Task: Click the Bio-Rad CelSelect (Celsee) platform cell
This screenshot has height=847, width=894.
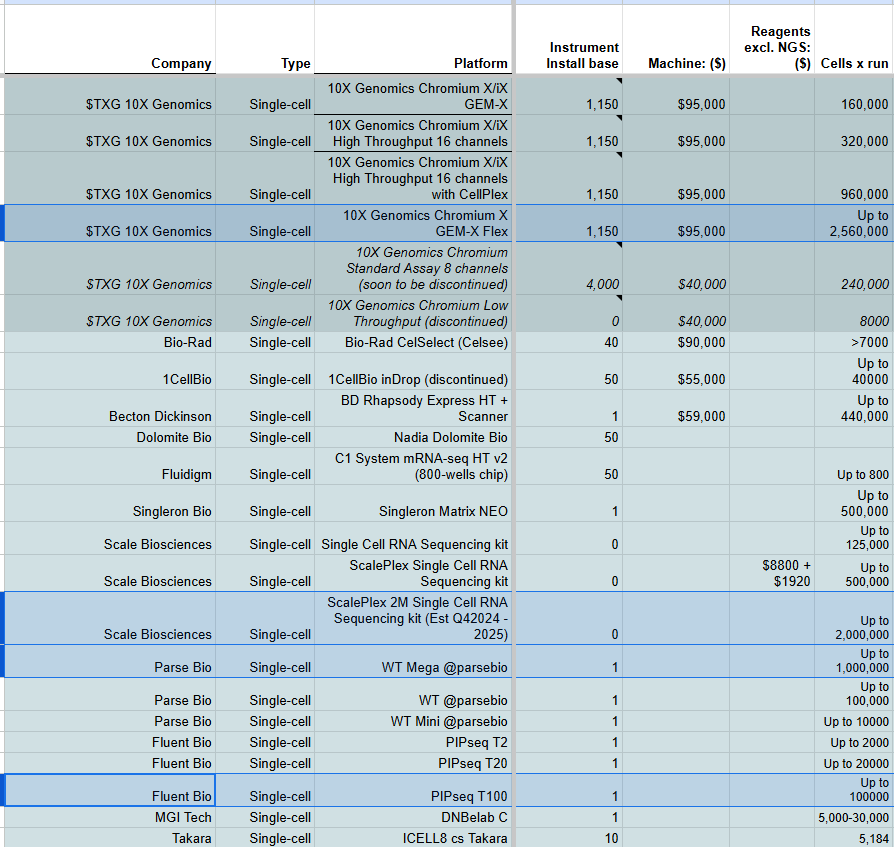Action: [413, 343]
